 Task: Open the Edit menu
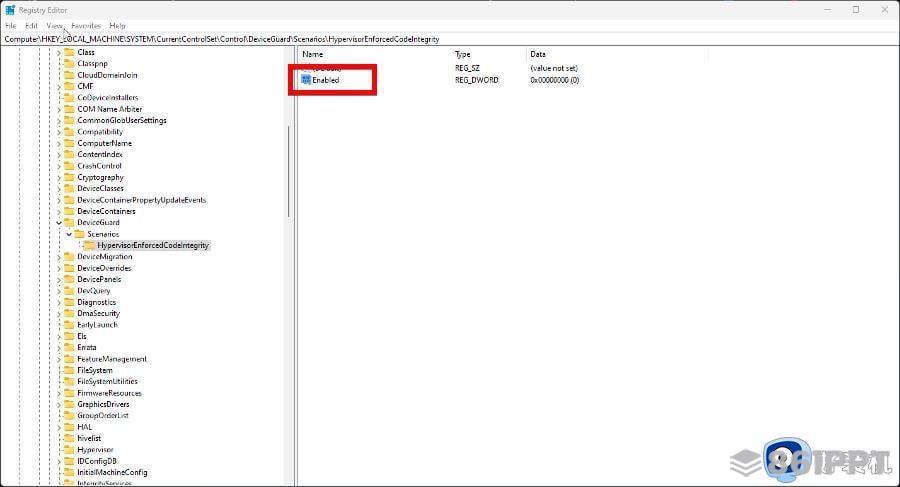click(31, 26)
